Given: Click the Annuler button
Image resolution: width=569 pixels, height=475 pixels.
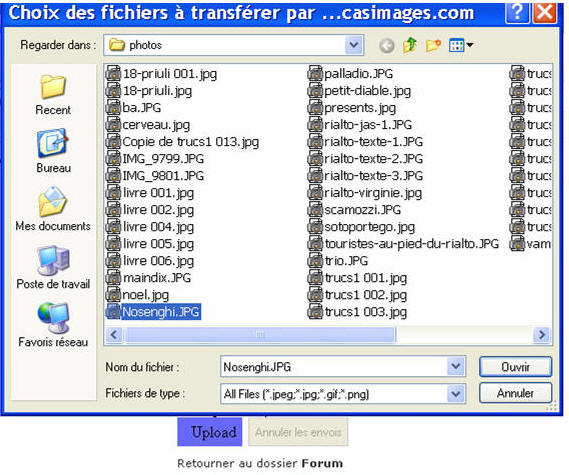Looking at the screenshot, I should [x=515, y=393].
